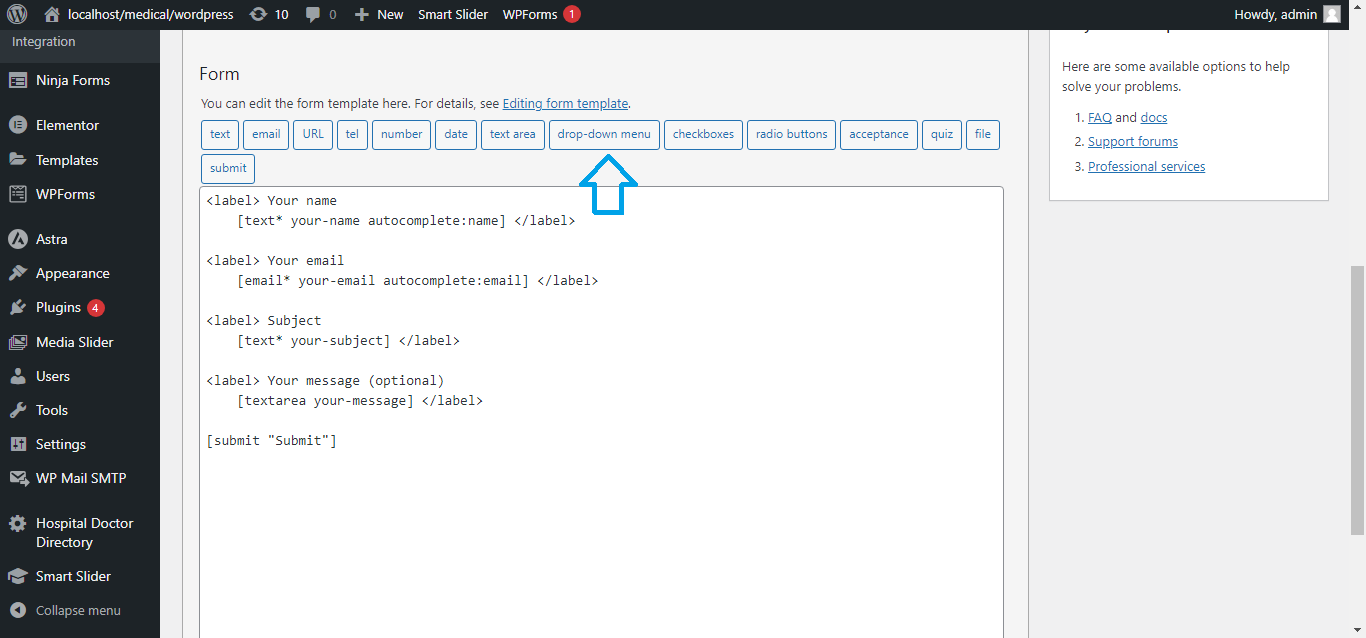Open the Editing form template link

pyautogui.click(x=565, y=103)
